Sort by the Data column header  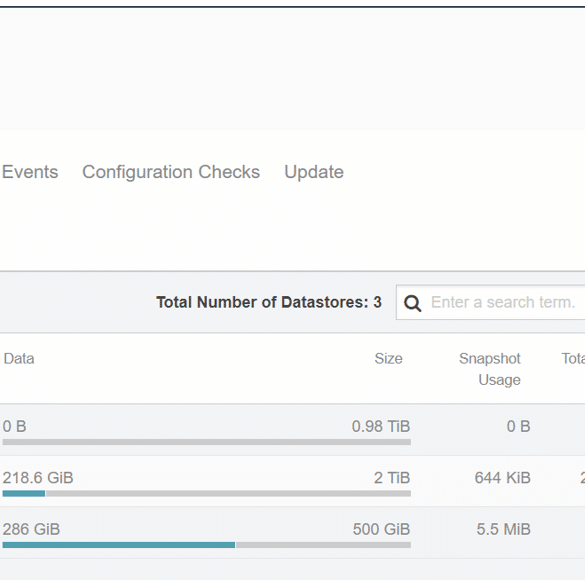(x=19, y=358)
